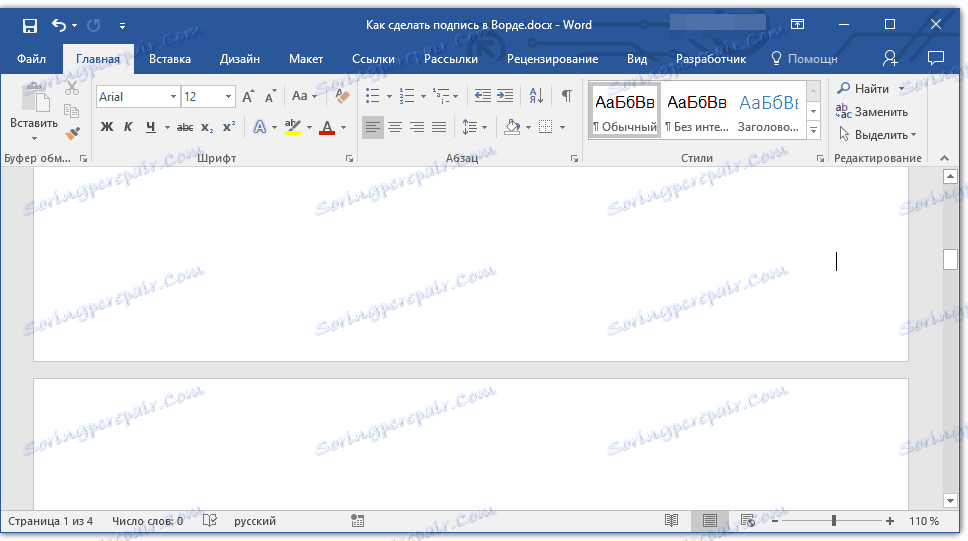This screenshot has height=541, width=968.
Task: Copy selection to clipboard
Action: (x=72, y=111)
